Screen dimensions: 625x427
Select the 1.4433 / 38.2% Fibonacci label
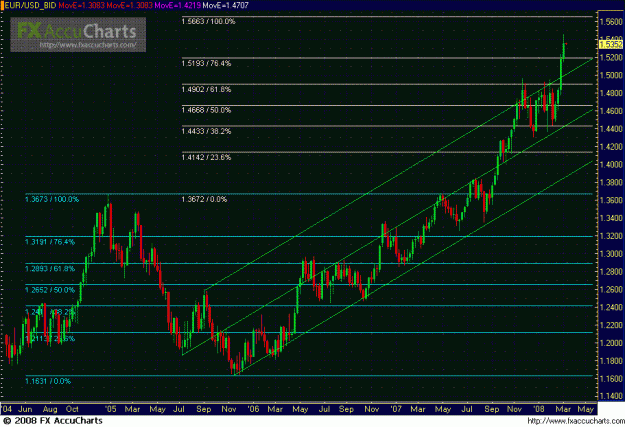pos(206,131)
